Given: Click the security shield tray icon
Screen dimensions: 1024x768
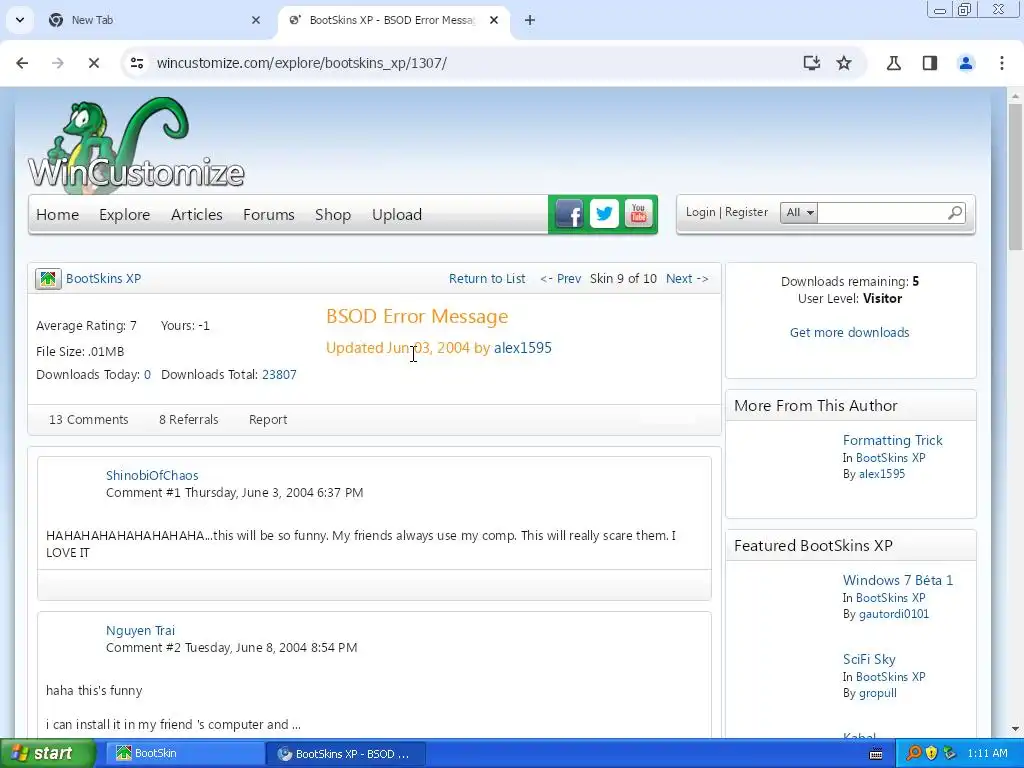Looking at the screenshot, I should click(931, 753).
